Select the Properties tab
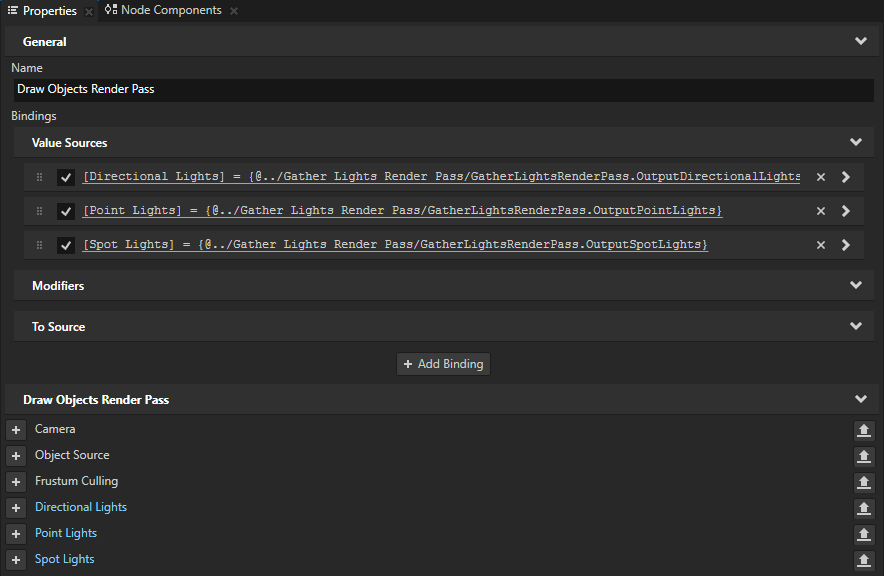Viewport: 884px width, 576px height. 48,10
